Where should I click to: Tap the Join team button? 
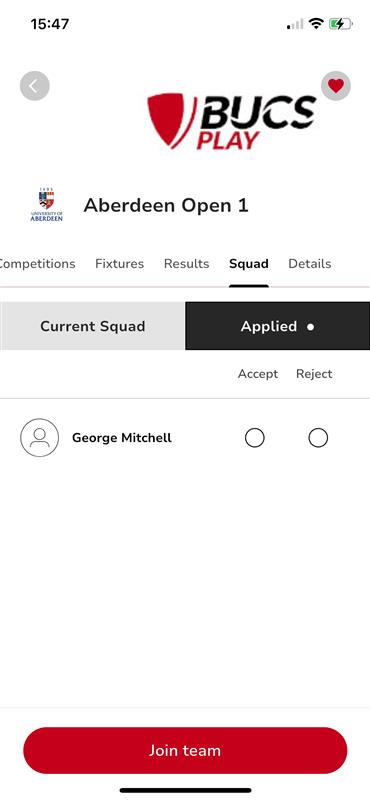click(185, 751)
